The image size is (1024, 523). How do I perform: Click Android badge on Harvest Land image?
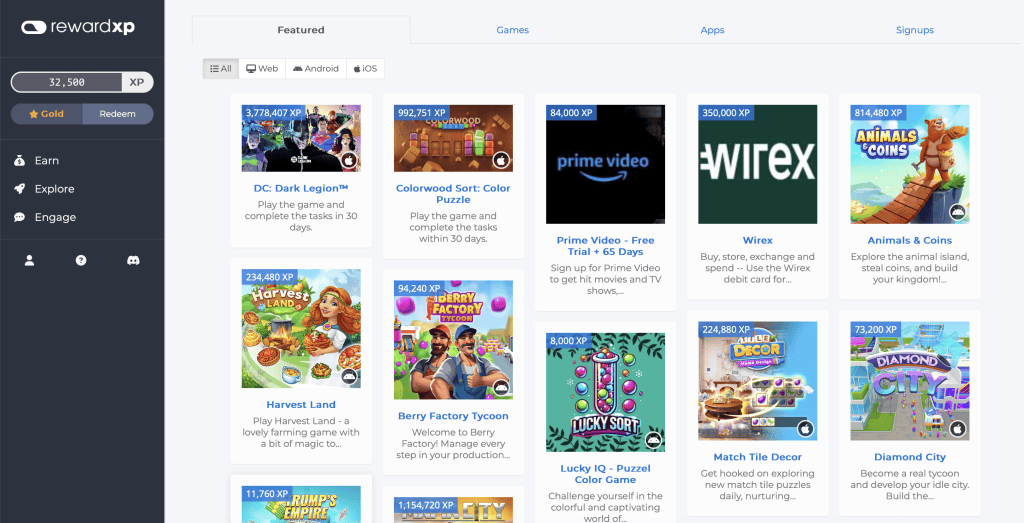point(349,376)
